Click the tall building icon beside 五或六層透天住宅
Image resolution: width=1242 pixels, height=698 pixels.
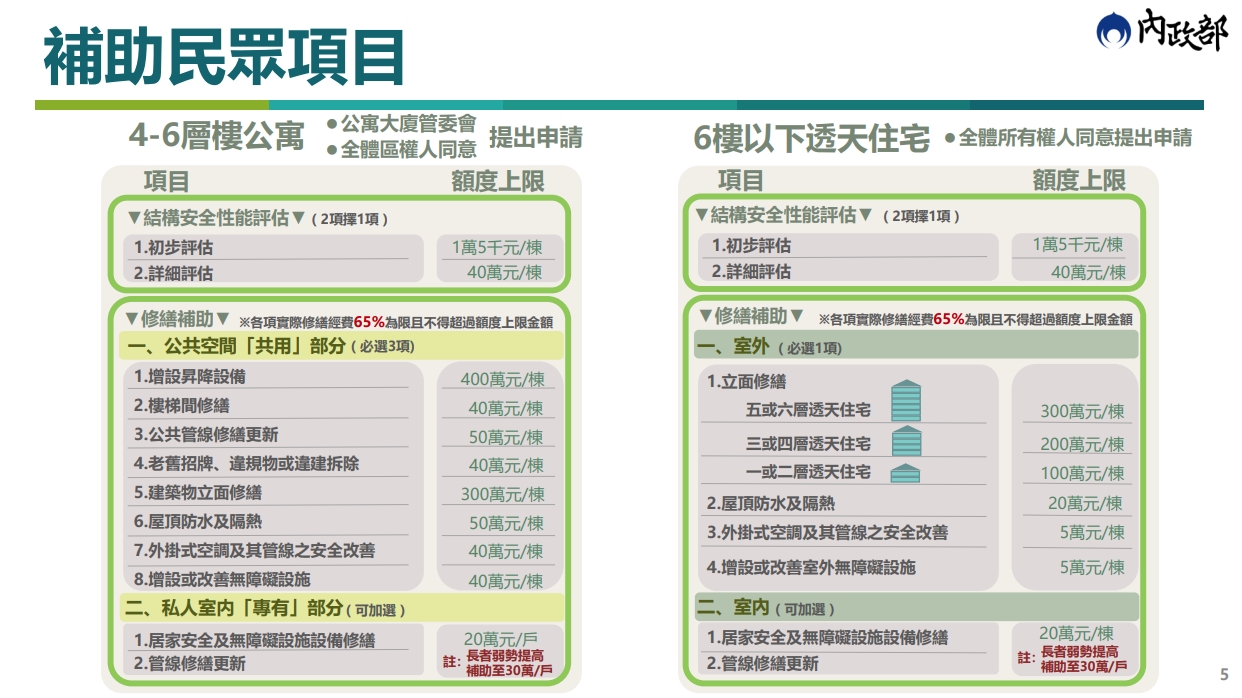(905, 401)
